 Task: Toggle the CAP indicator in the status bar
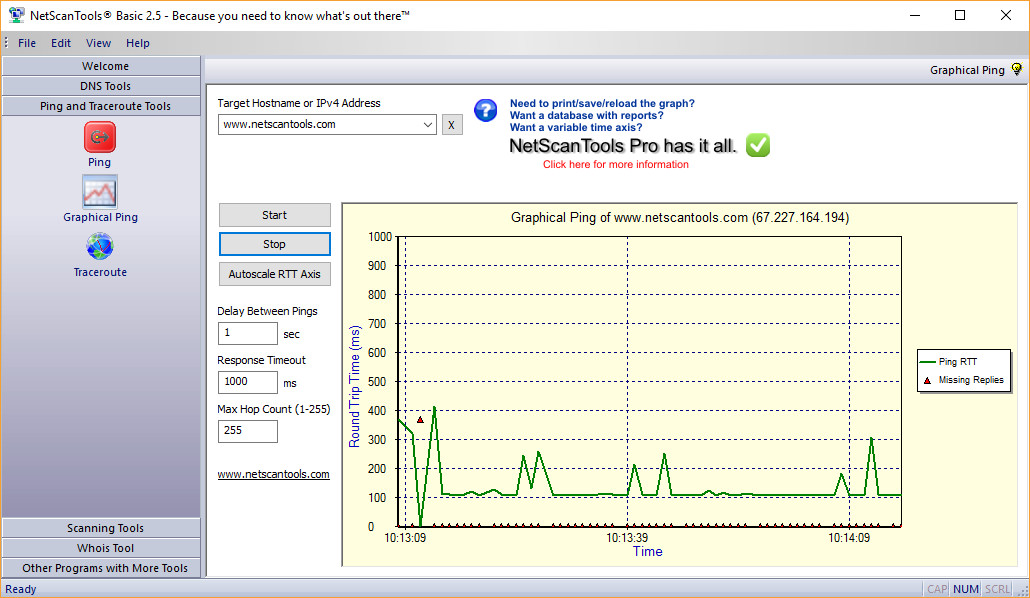coord(936,589)
